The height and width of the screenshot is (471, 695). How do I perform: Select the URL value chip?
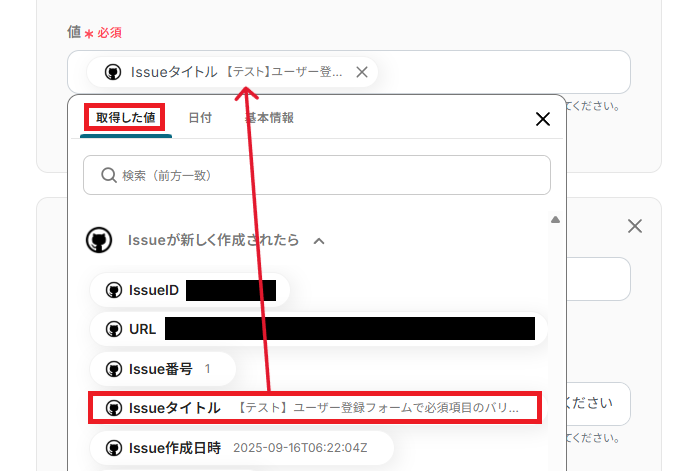coord(318,329)
